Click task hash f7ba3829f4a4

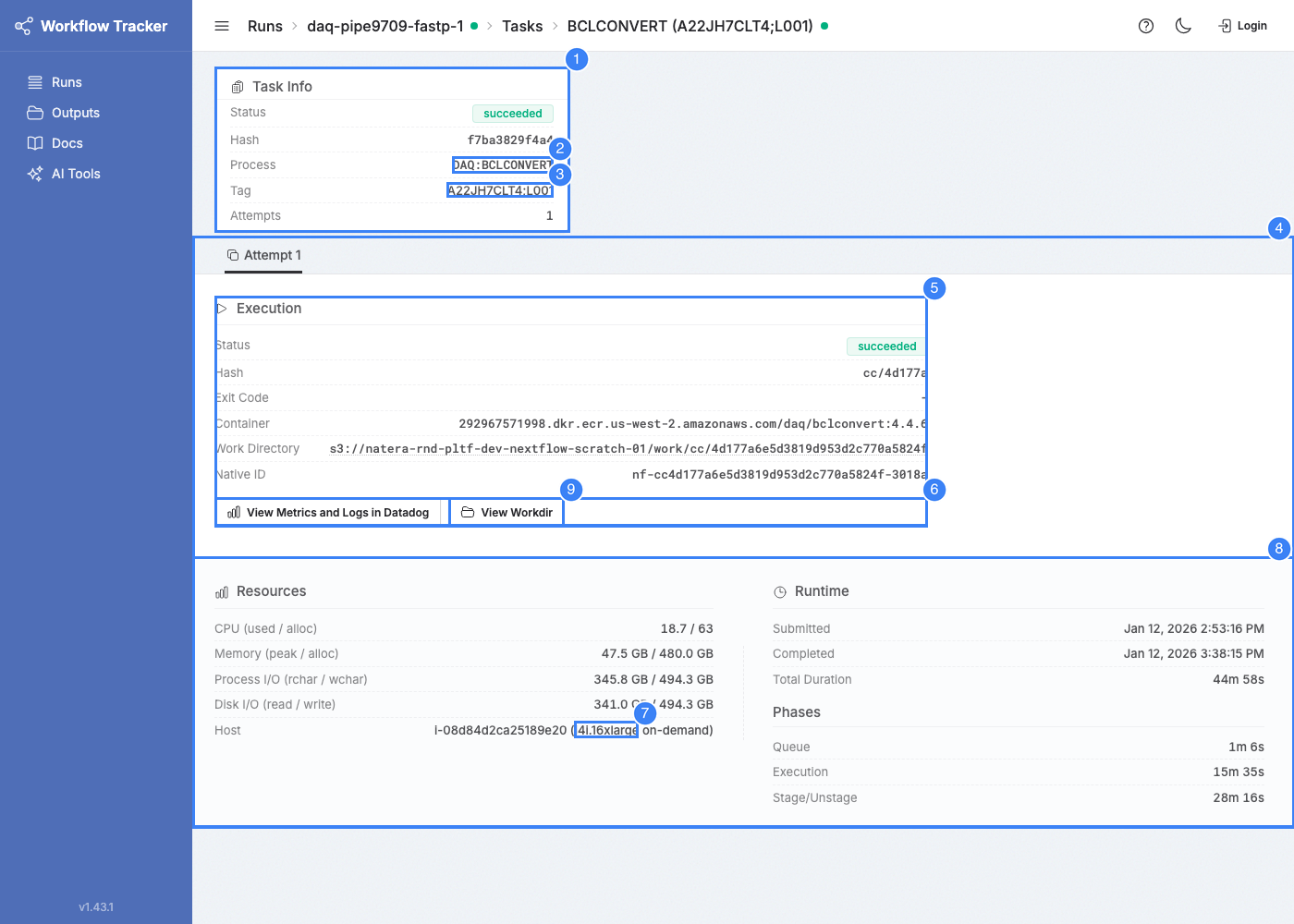click(x=510, y=140)
